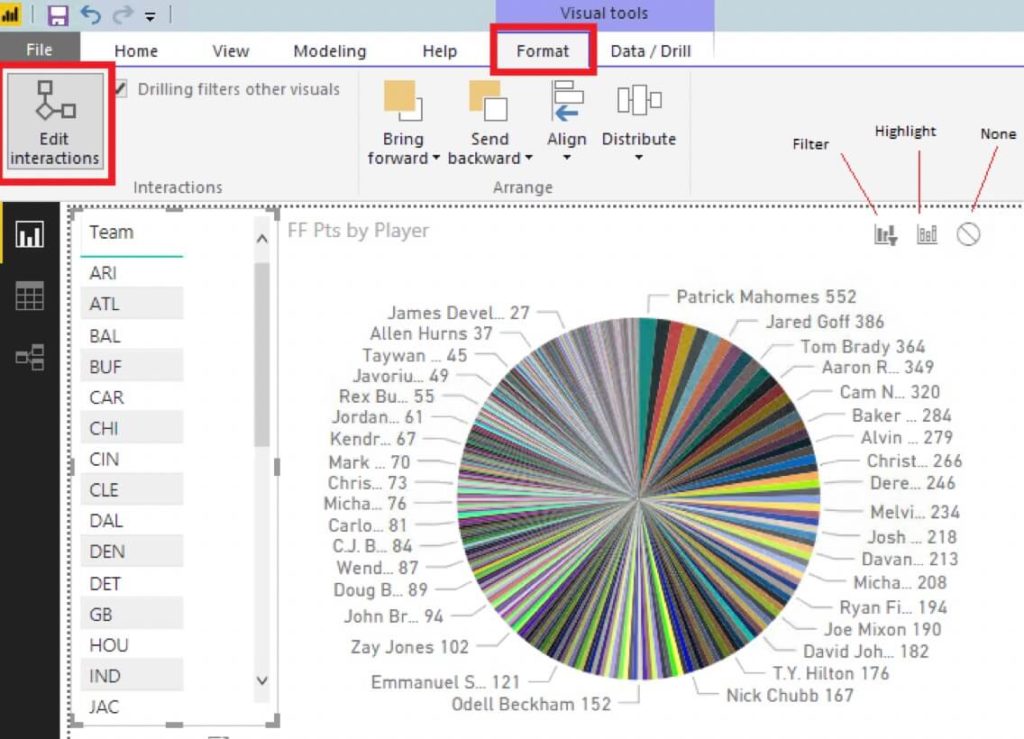Toggle Drilling filters other visuals checkbox

tap(121, 89)
